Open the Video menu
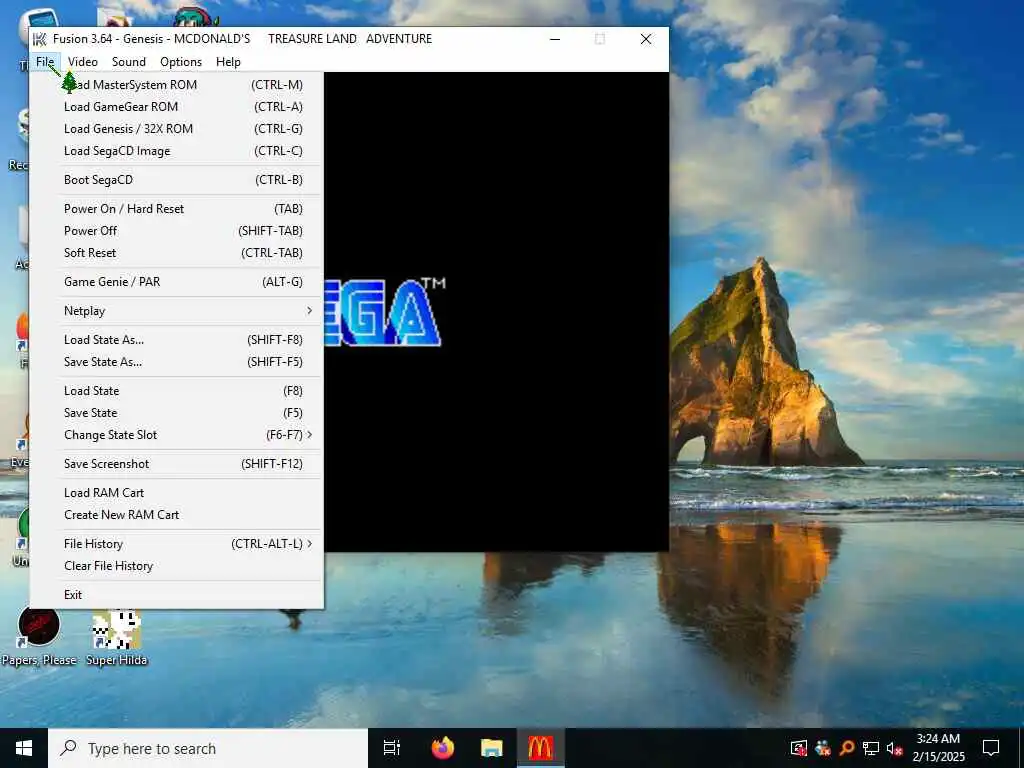Viewport: 1024px width, 768px height. [x=82, y=62]
